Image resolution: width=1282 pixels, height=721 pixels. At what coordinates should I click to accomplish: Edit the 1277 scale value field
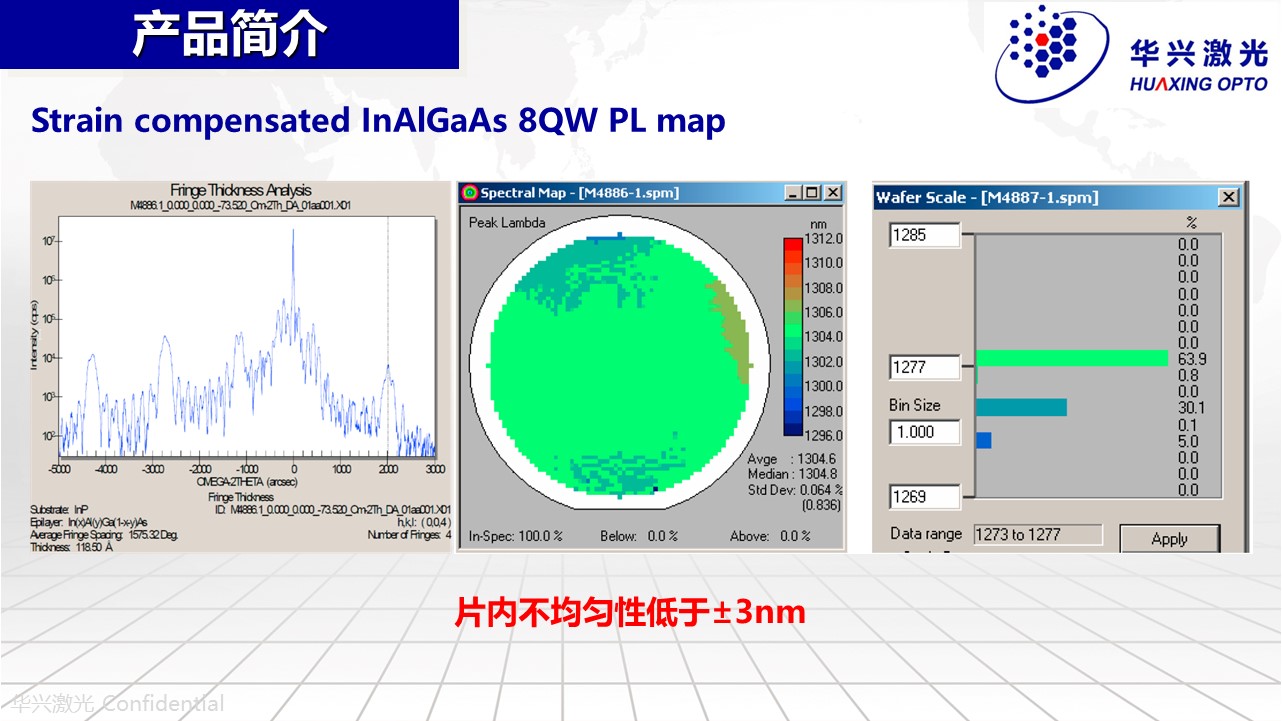point(924,367)
